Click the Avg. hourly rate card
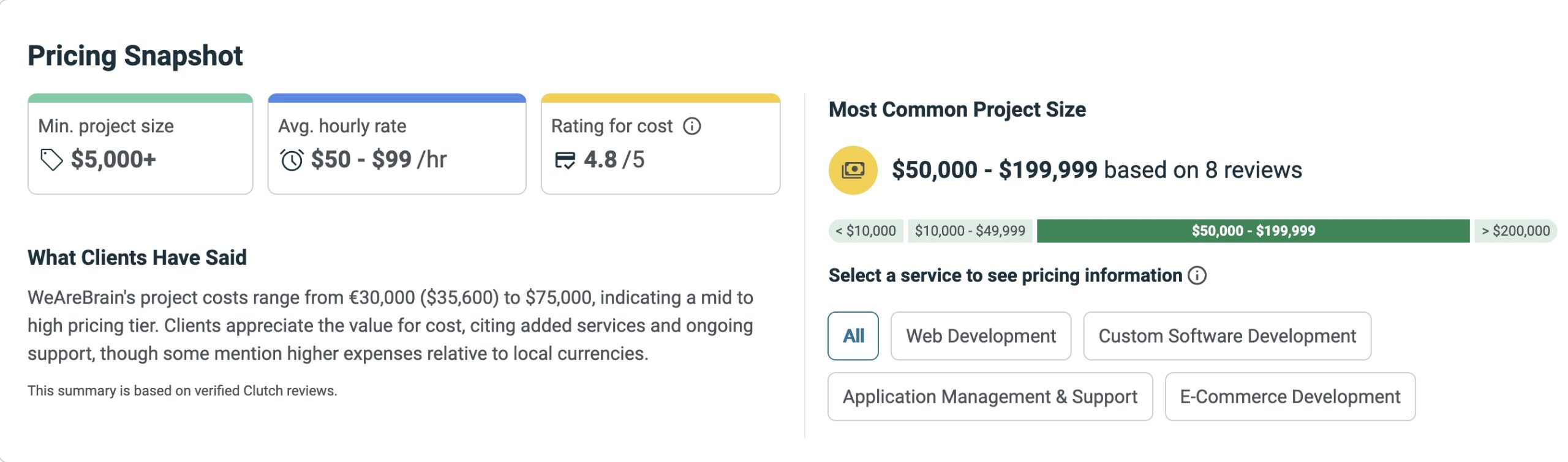 [397, 144]
